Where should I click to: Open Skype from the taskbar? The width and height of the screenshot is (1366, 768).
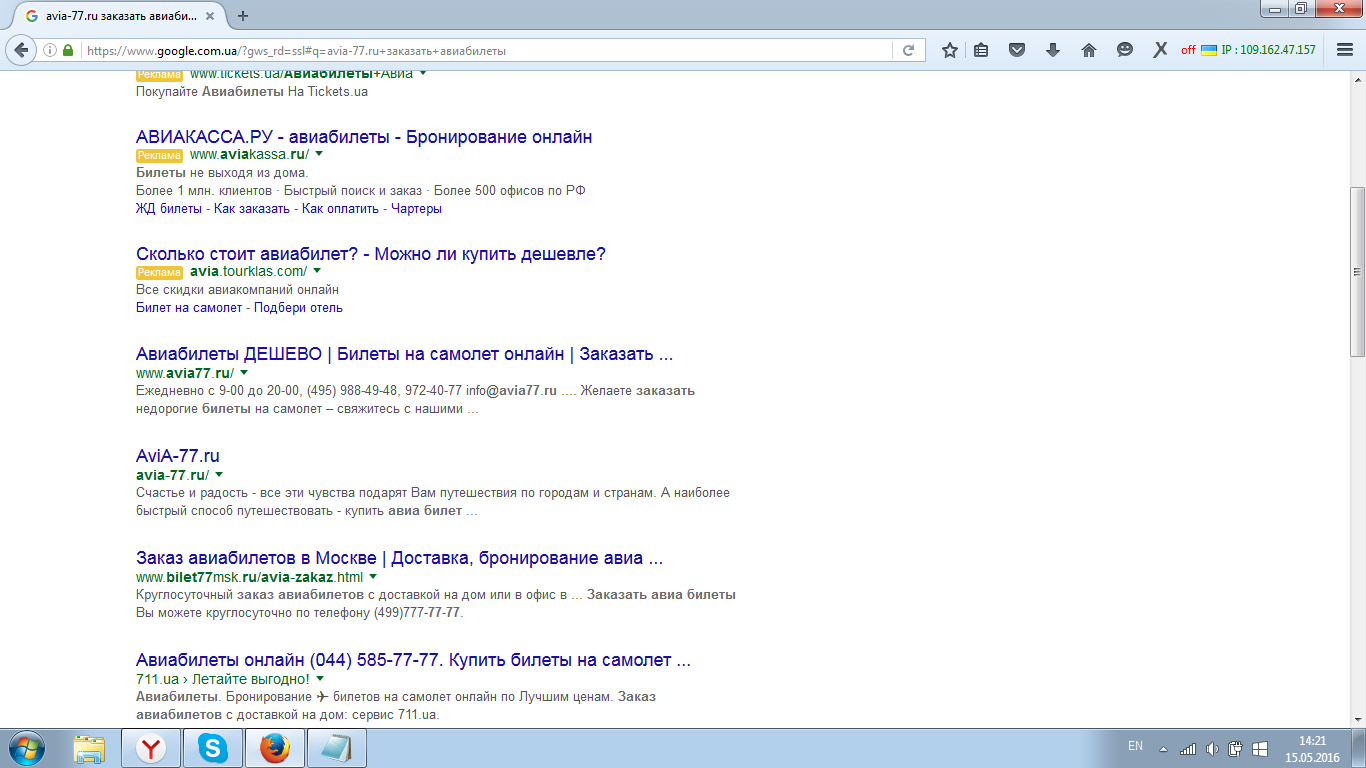point(213,748)
